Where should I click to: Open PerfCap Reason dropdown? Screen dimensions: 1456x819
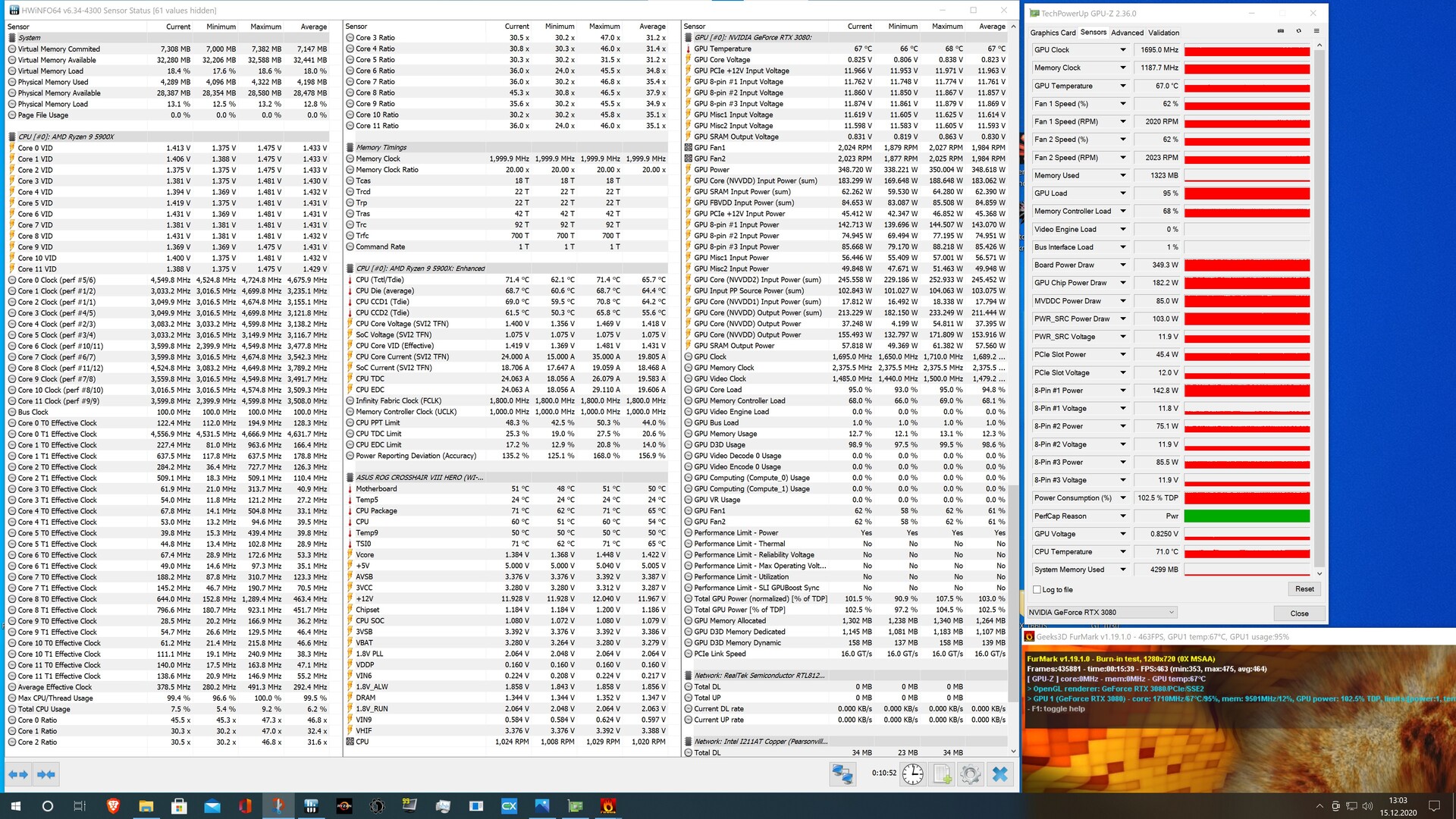(x=1123, y=516)
